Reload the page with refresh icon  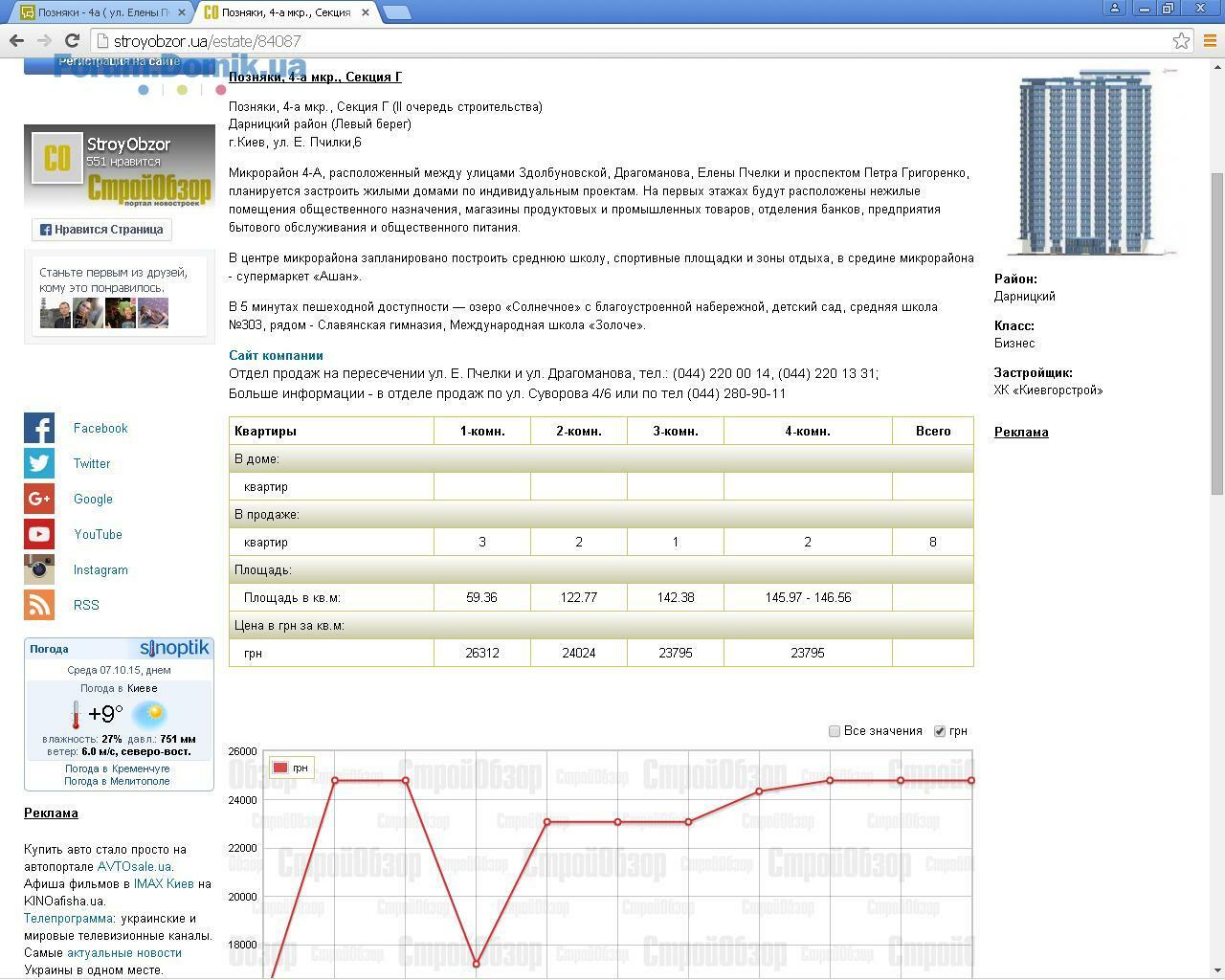[x=72, y=41]
